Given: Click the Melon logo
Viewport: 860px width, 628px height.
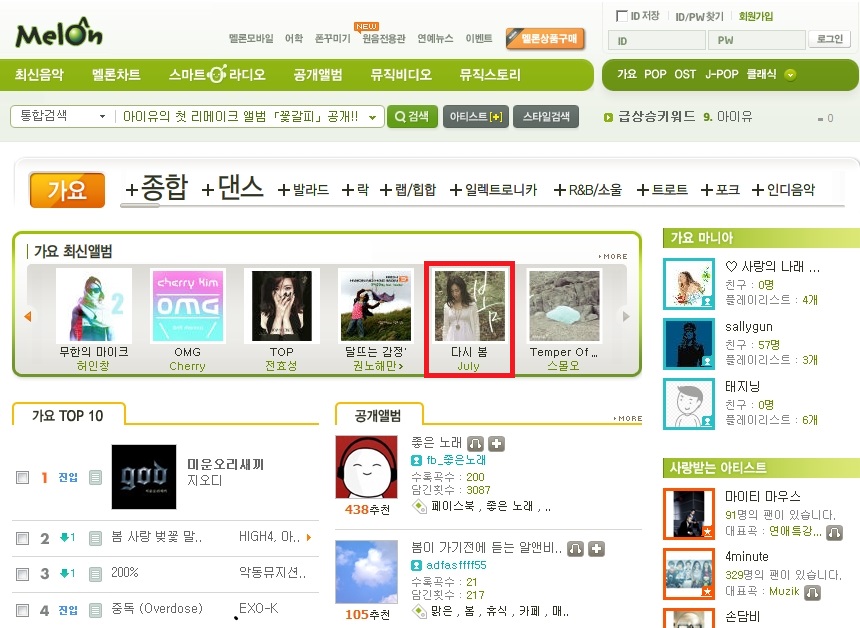Looking at the screenshot, I should [x=59, y=33].
